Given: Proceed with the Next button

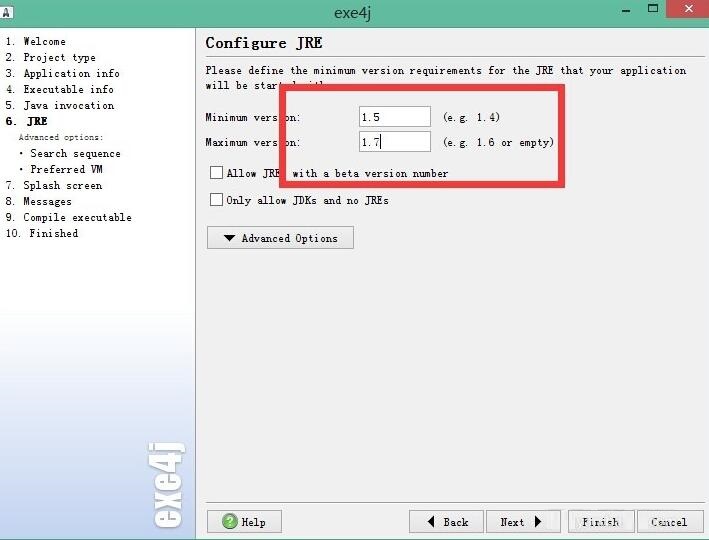Looking at the screenshot, I should point(523,521).
